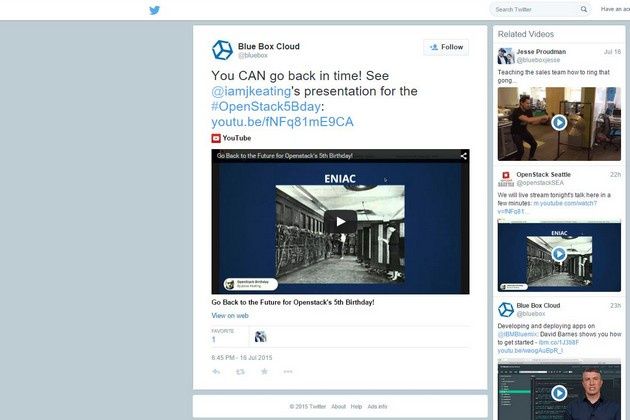
Task: Click the Related Videos heading
Action: pyautogui.click(x=526, y=34)
